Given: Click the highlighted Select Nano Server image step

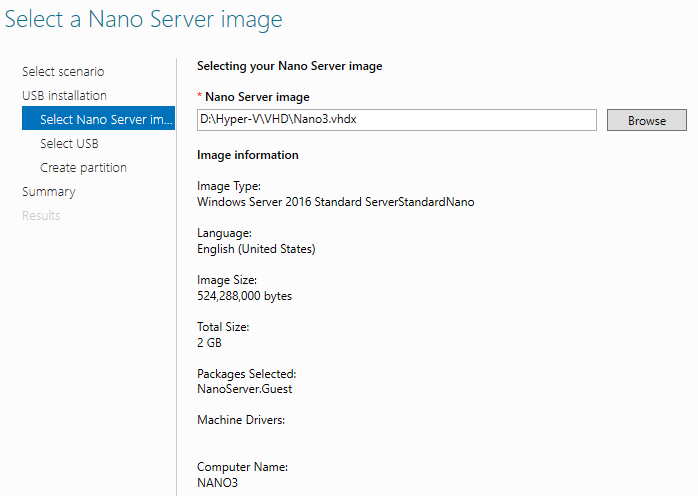Looking at the screenshot, I should pos(106,120).
